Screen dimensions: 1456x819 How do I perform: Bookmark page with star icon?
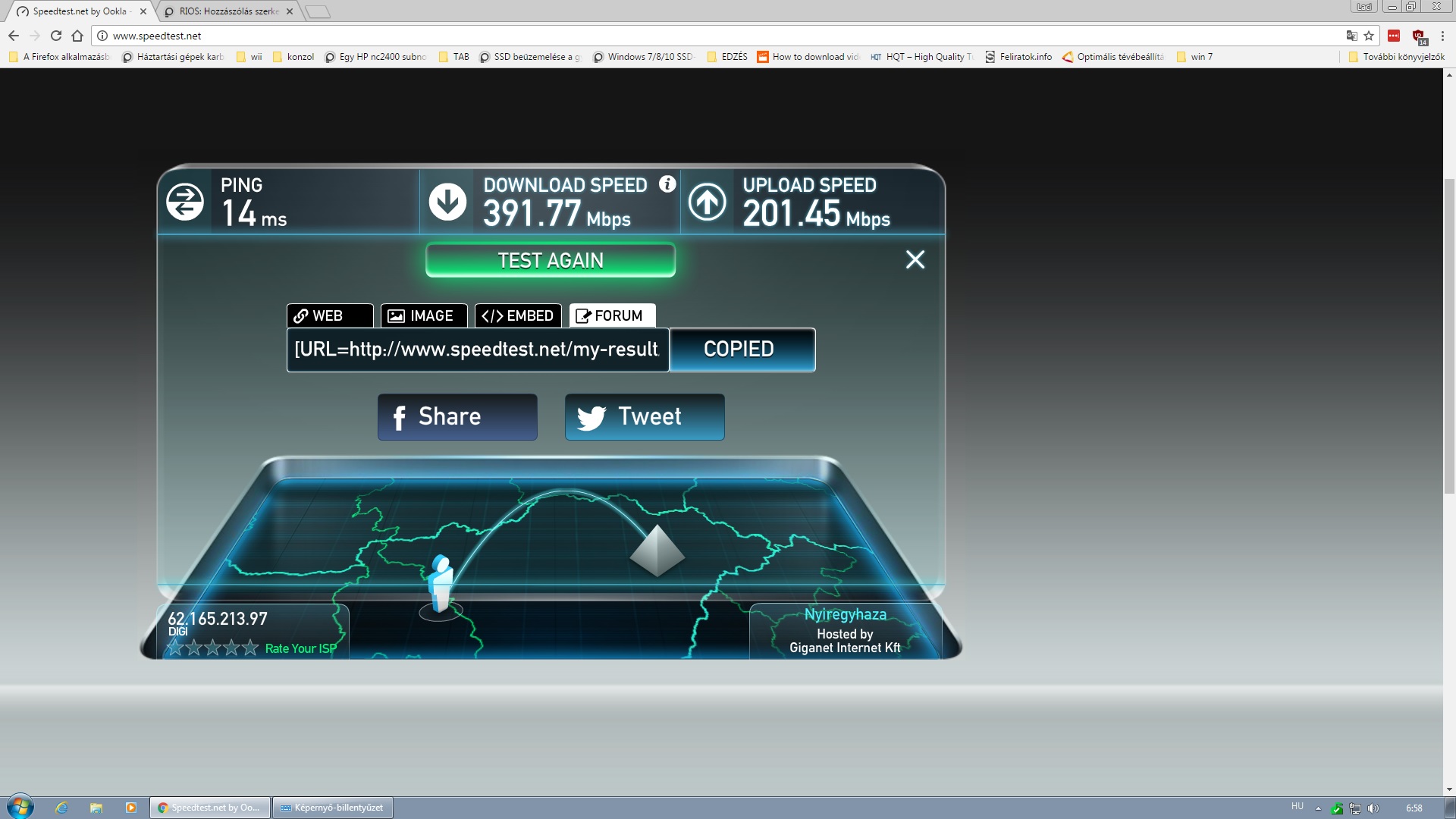point(1369,36)
